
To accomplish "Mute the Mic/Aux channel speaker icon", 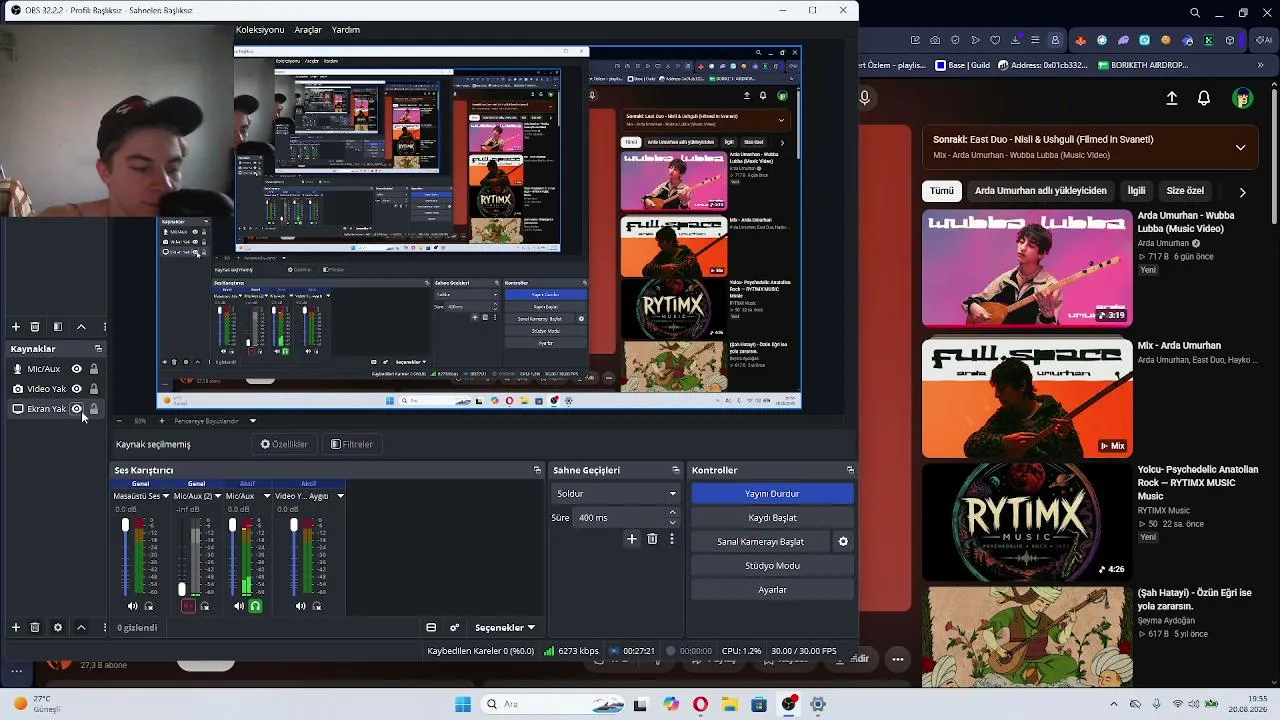I will 239,606.
